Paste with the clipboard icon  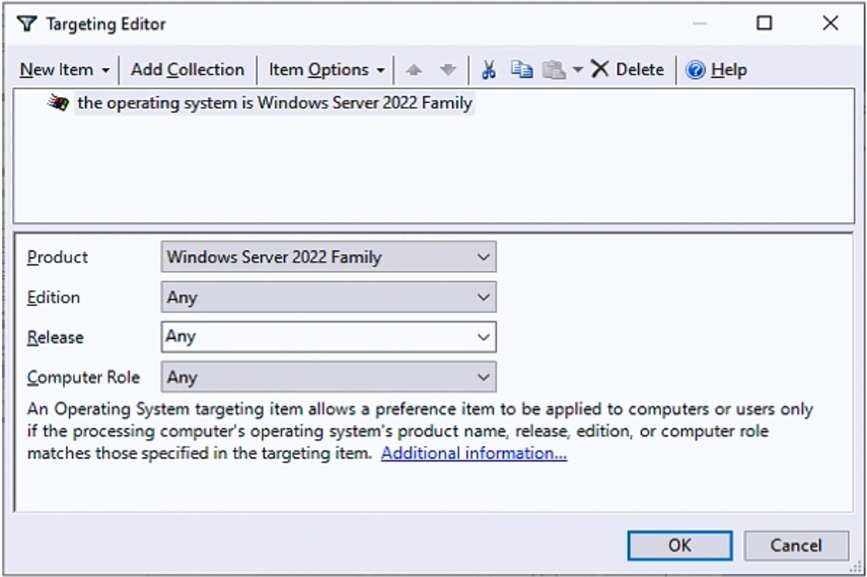point(554,70)
